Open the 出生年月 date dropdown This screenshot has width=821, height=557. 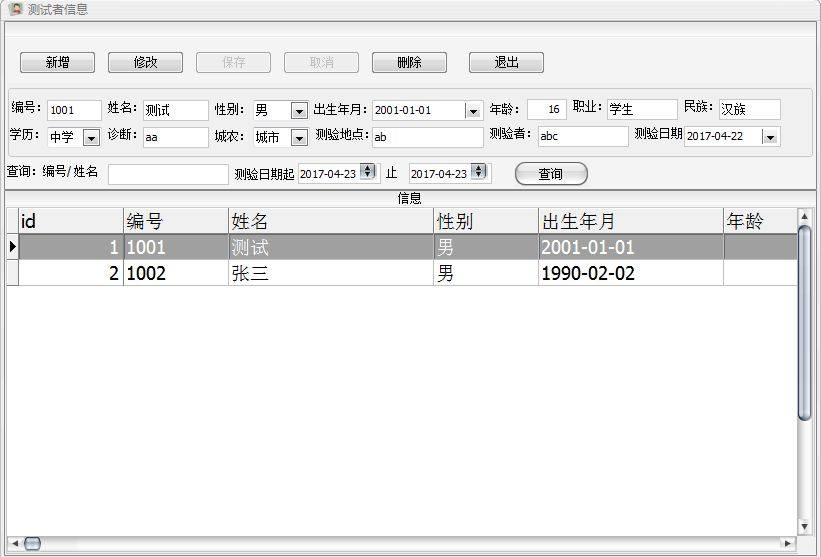coord(473,110)
